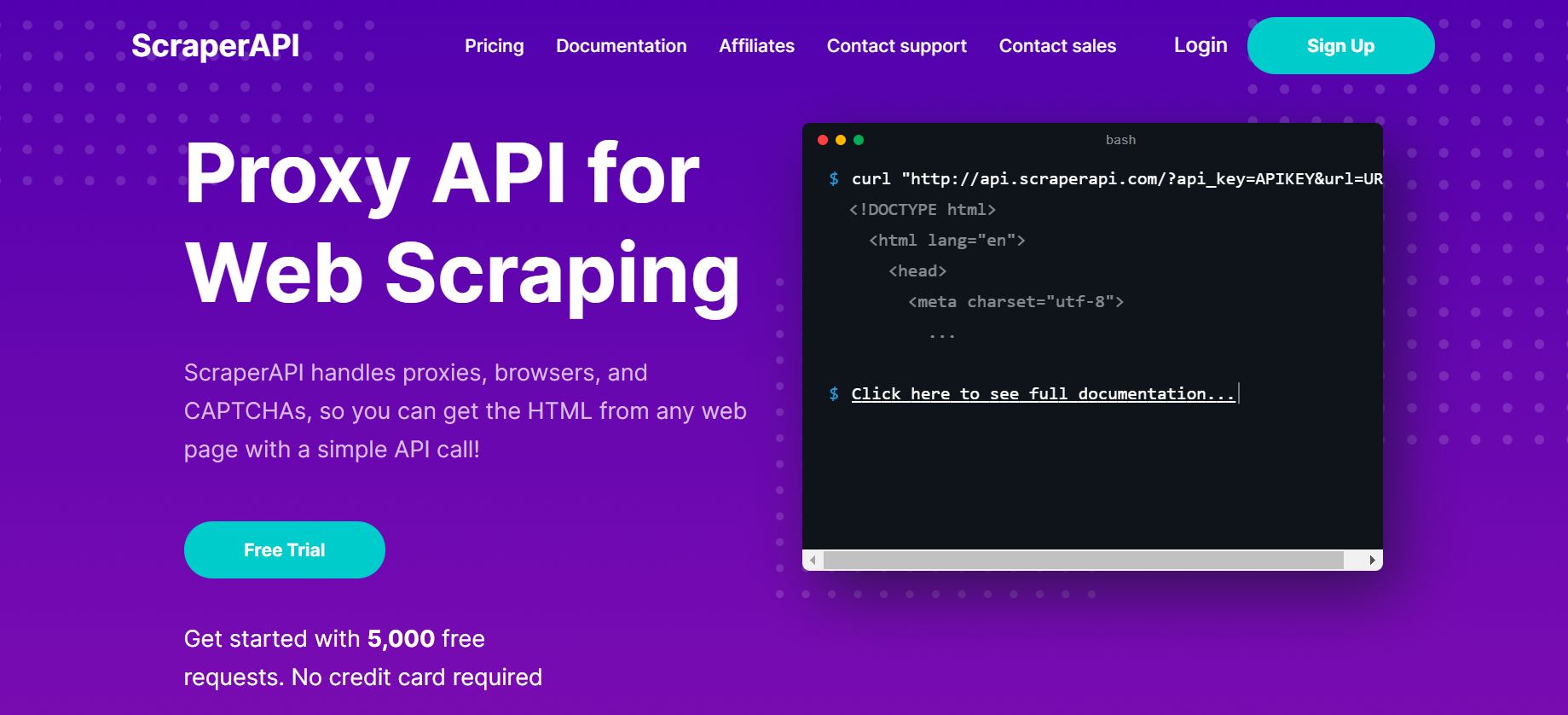Click the ScraperAPI logo
Image resolution: width=1568 pixels, height=715 pixels.
[215, 46]
